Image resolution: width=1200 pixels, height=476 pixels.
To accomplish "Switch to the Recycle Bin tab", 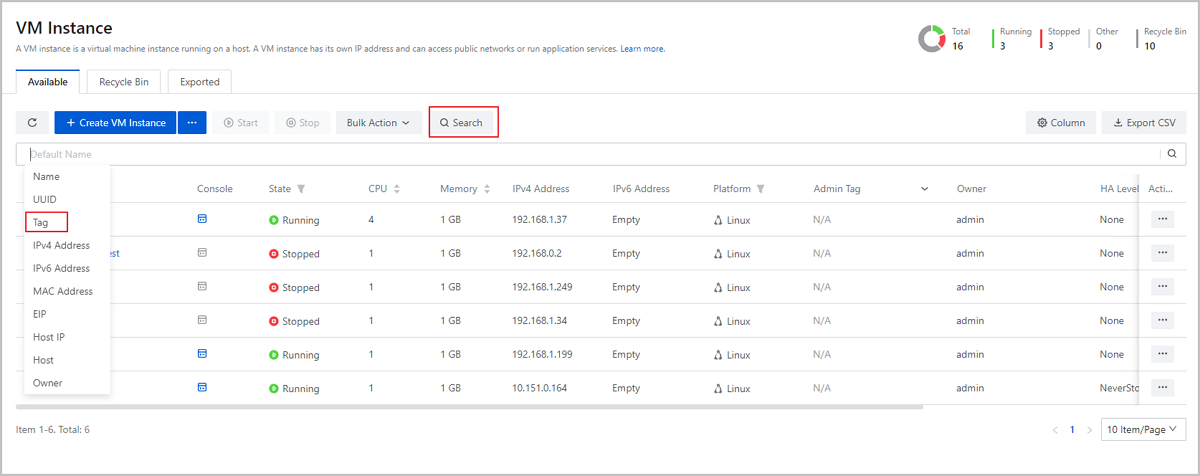I will point(123,82).
